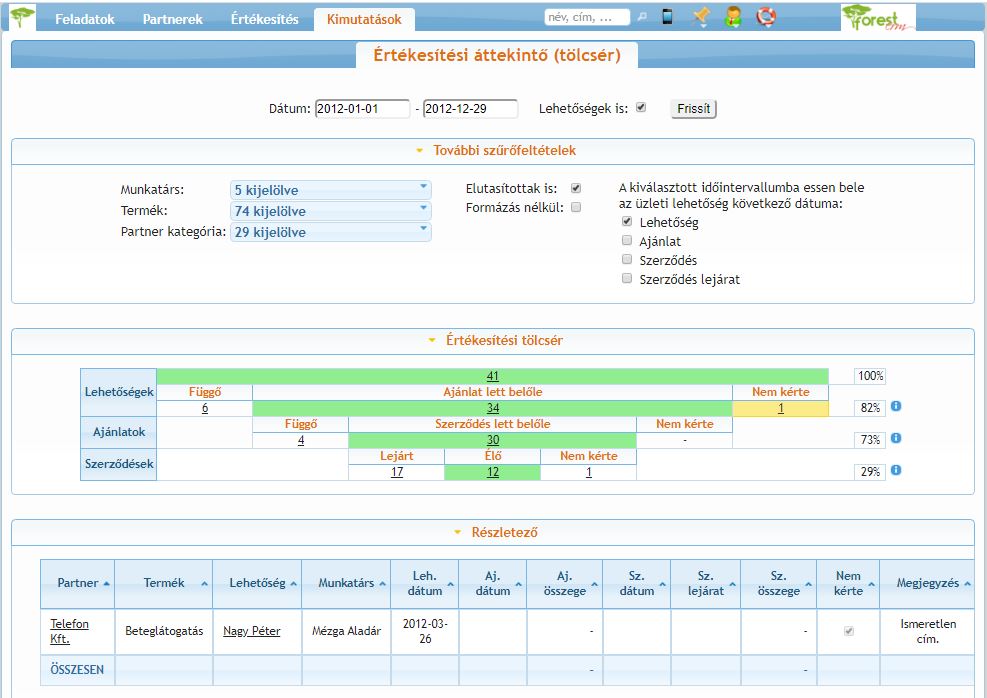Click the search magnifier icon
This screenshot has width=987, height=698.
[642, 18]
